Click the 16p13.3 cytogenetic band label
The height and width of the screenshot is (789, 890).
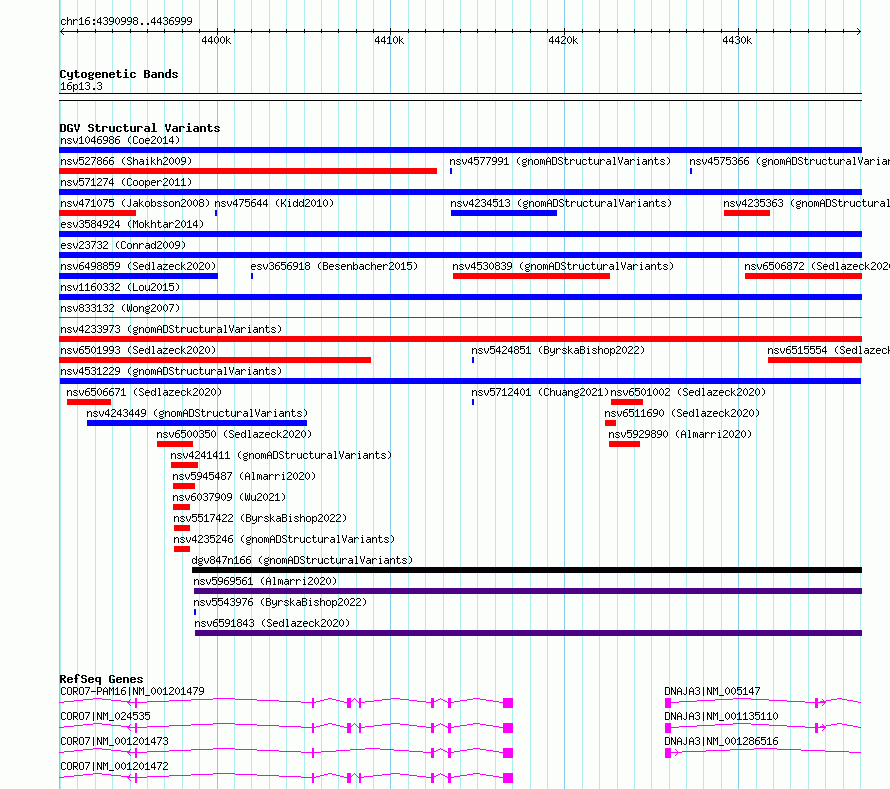click(81, 86)
